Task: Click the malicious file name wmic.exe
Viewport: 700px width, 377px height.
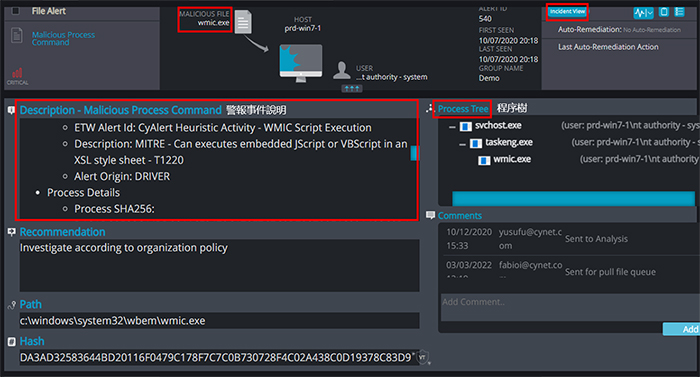Action: [x=213, y=22]
